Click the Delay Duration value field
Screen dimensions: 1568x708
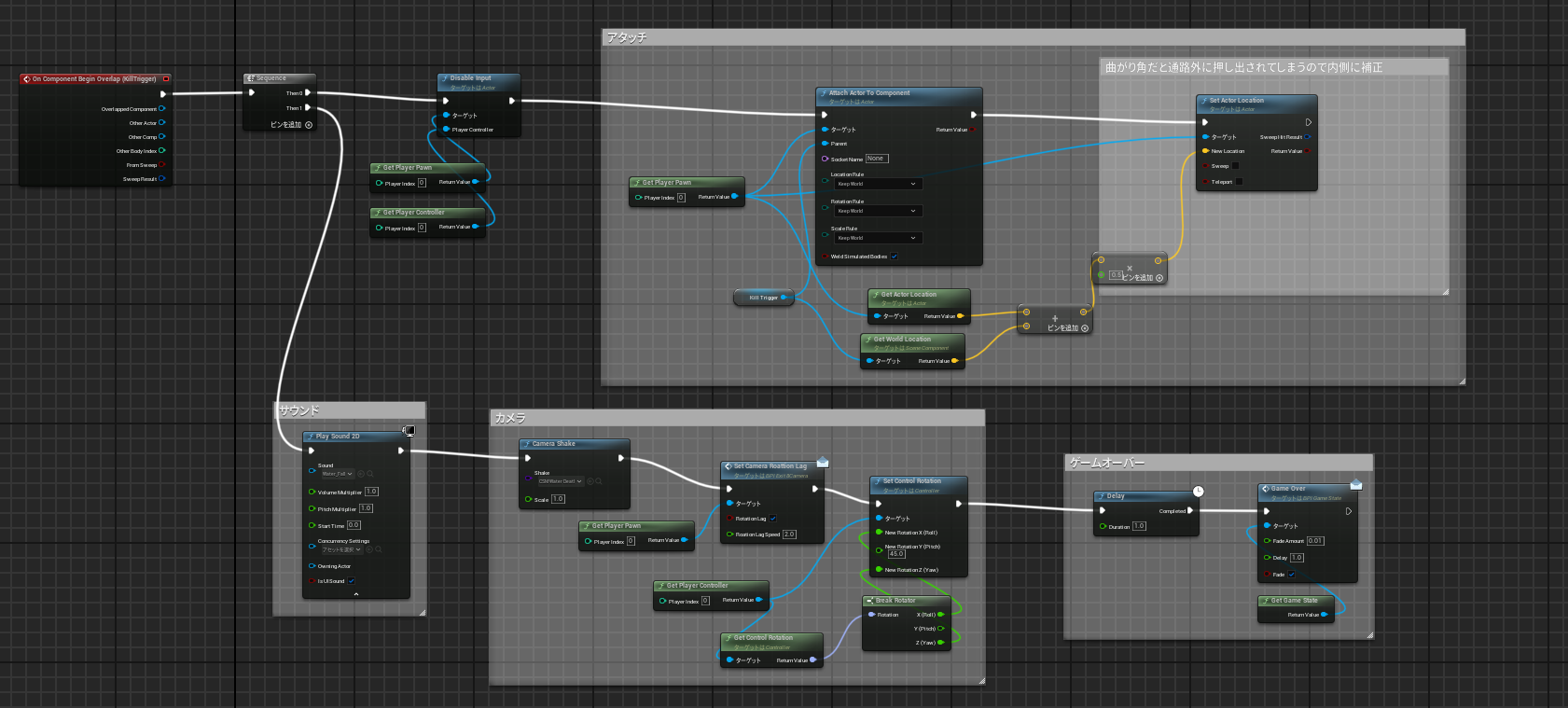click(1139, 526)
